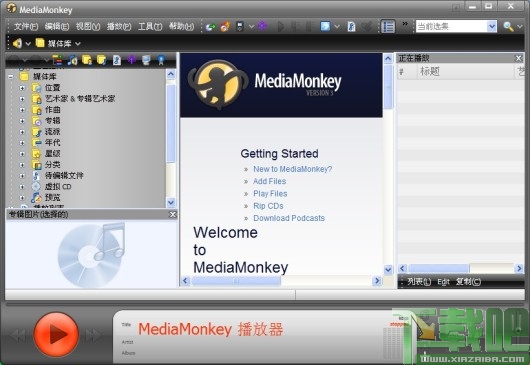Close the 专辑图片(选择的) panel
Screen dimensions: 530x365
[173, 215]
